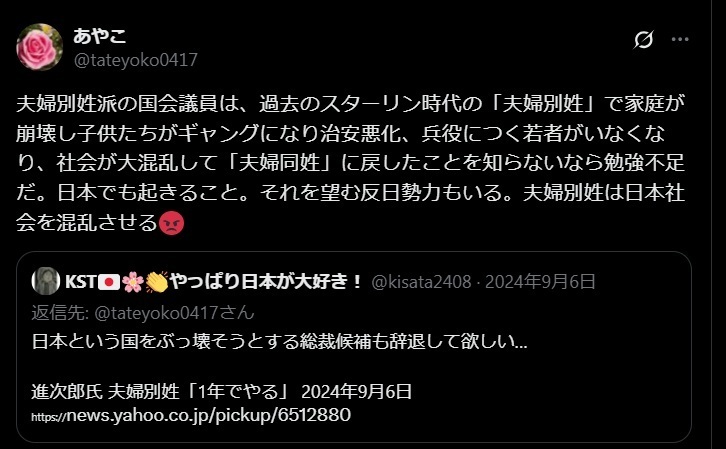Open the Grok explain icon

(644, 40)
